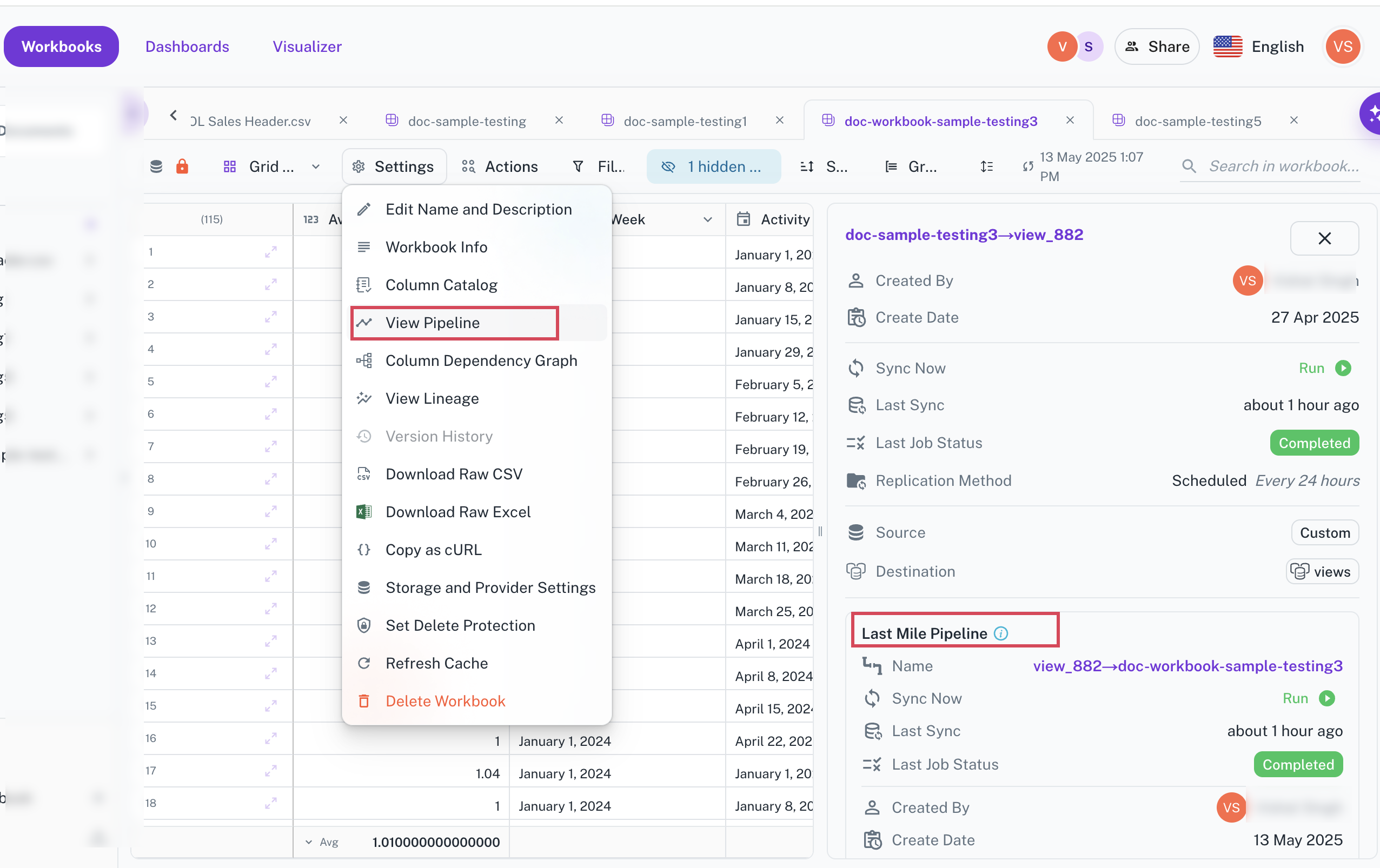Expand row 1 with its expand icon
The height and width of the screenshot is (868, 1380).
click(x=270, y=251)
